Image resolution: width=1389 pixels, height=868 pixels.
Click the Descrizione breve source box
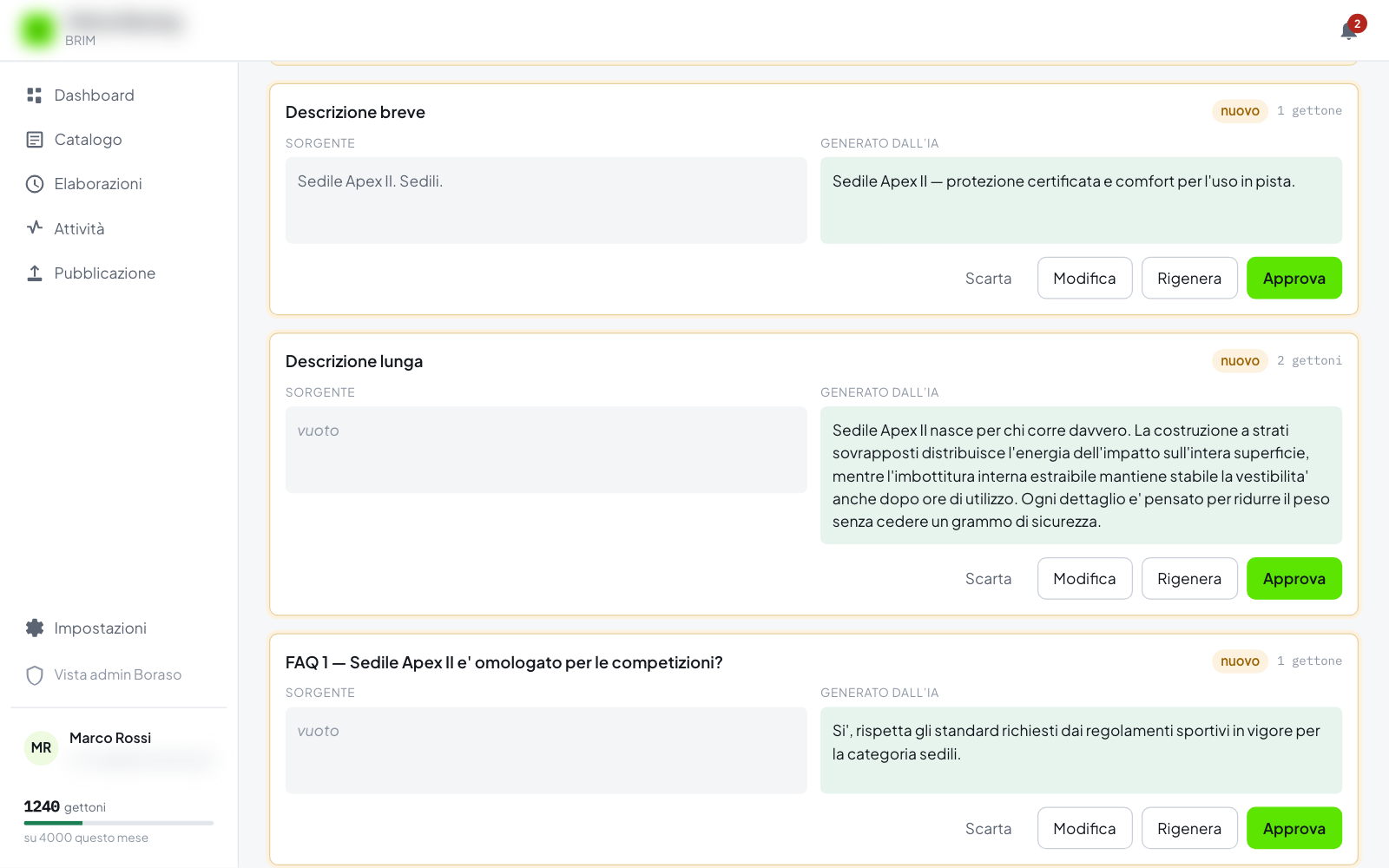(546, 201)
